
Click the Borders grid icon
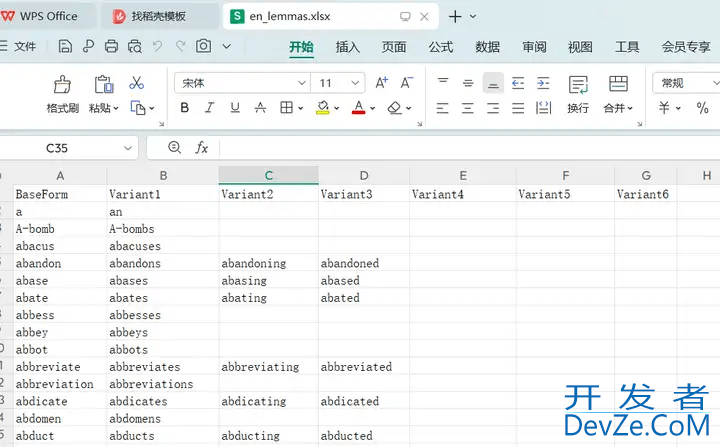click(286, 108)
